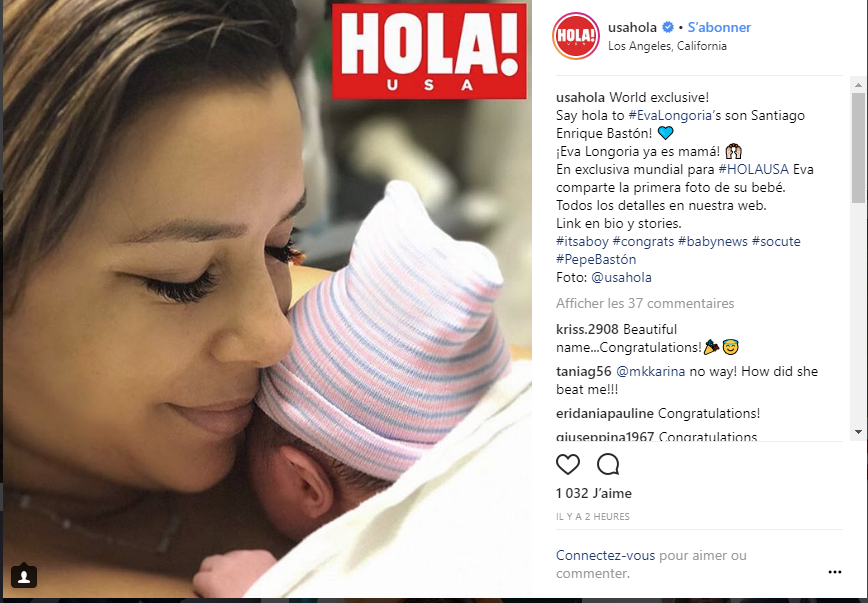Click the comments scrollbar down arrow

click(x=858, y=432)
